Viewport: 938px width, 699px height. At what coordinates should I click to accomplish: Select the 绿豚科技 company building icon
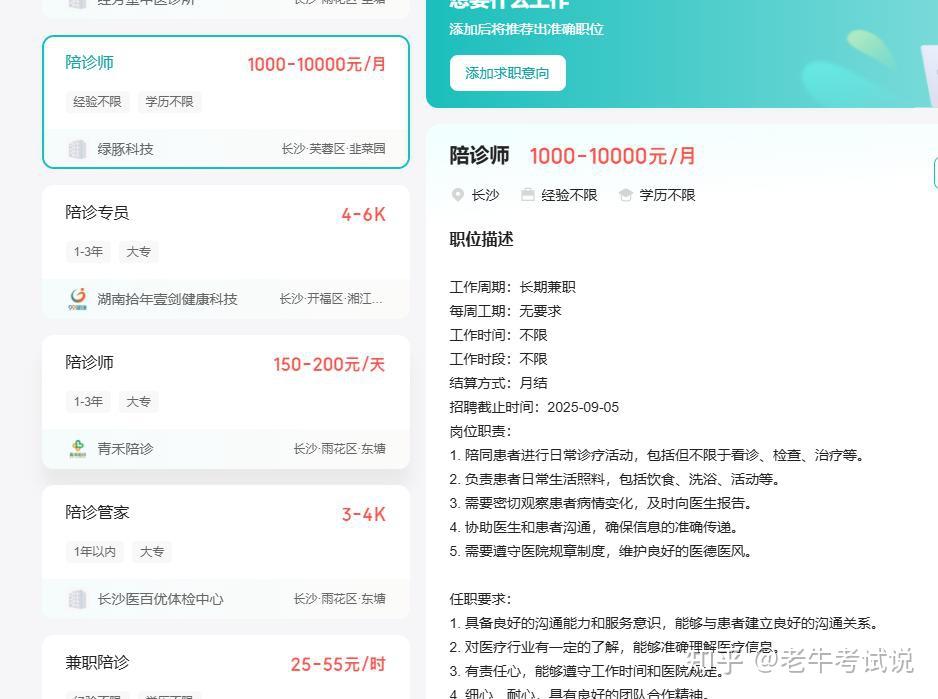pyautogui.click(x=77, y=148)
